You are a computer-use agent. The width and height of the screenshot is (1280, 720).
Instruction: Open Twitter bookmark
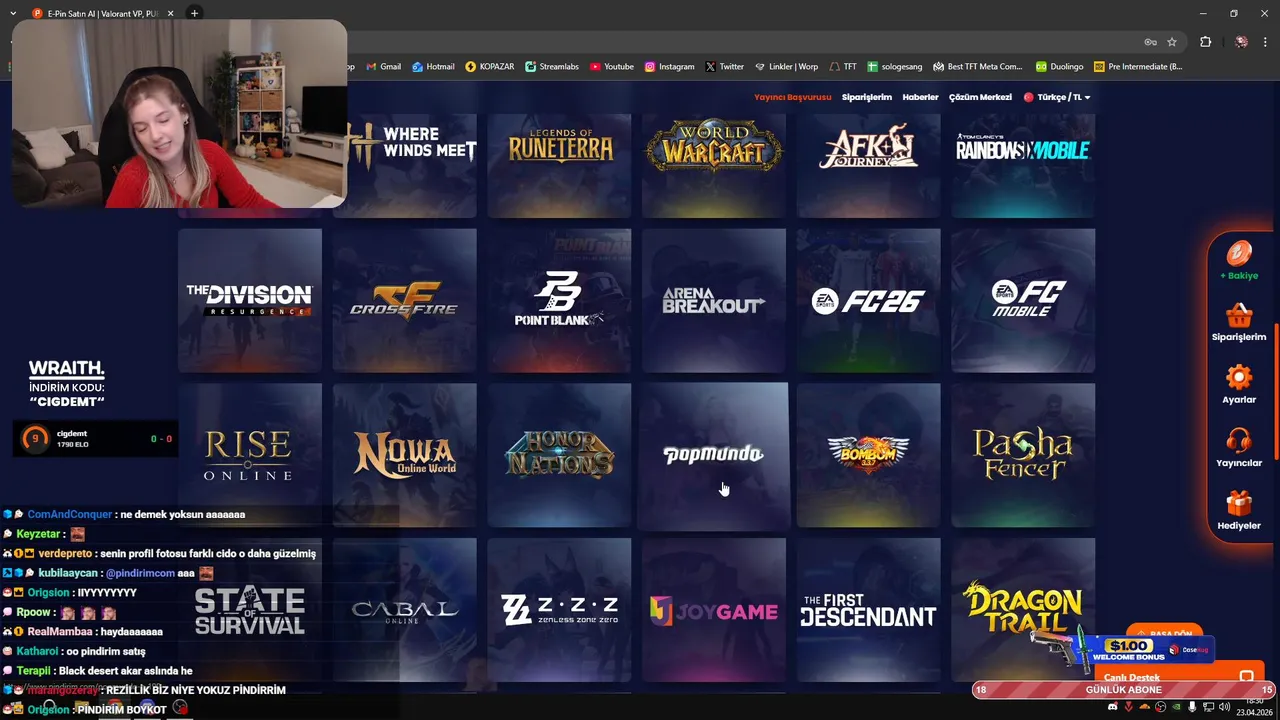click(724, 67)
